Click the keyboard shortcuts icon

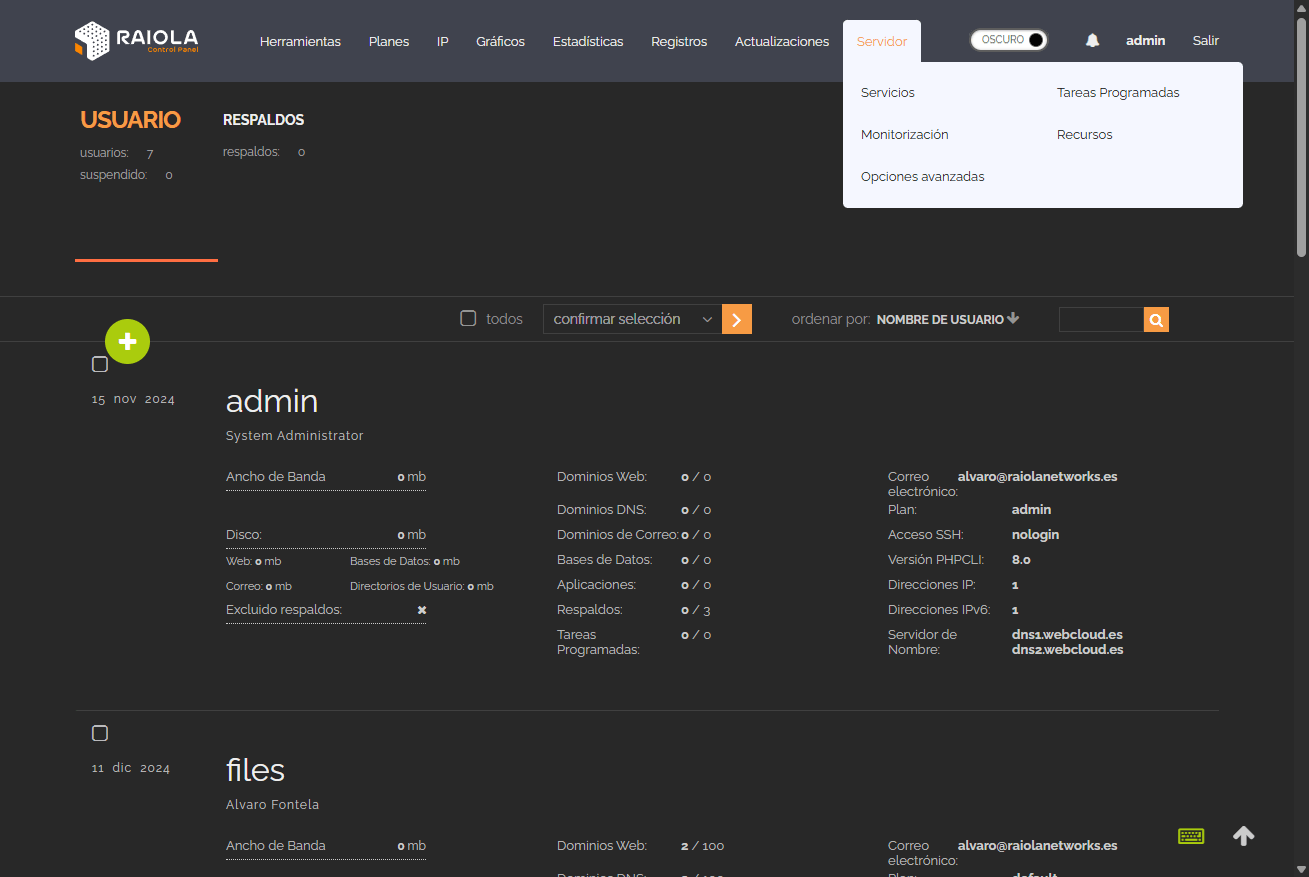point(1191,836)
